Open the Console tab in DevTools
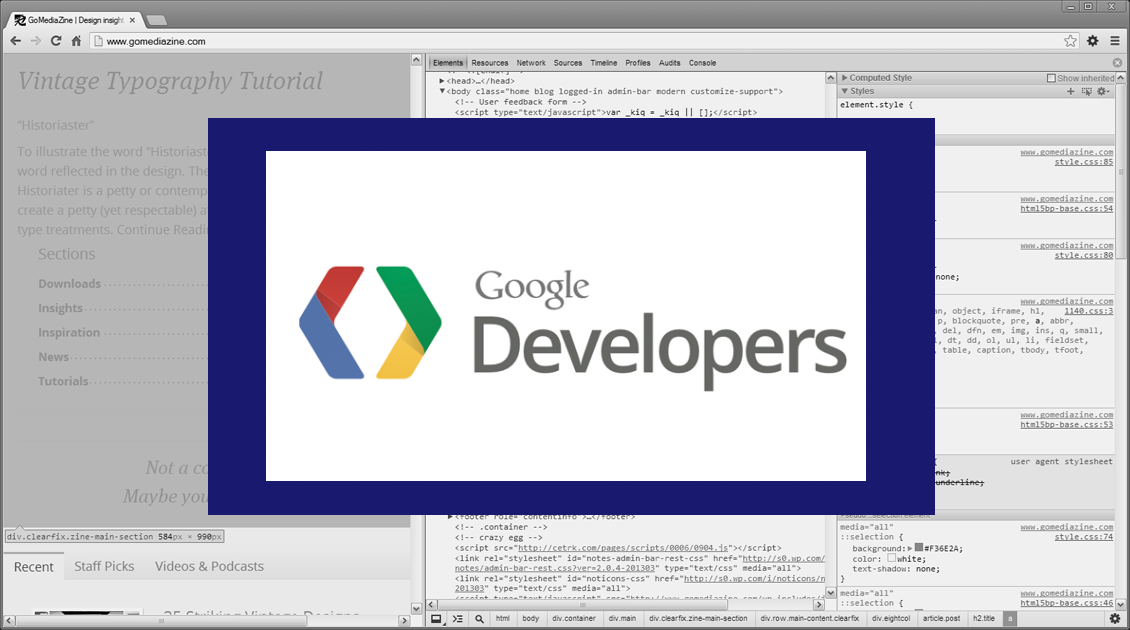This screenshot has width=1130, height=630. (x=702, y=63)
